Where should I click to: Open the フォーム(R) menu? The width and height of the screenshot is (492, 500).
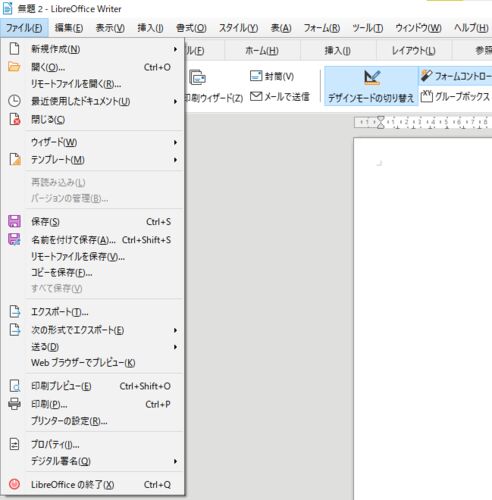322,28
